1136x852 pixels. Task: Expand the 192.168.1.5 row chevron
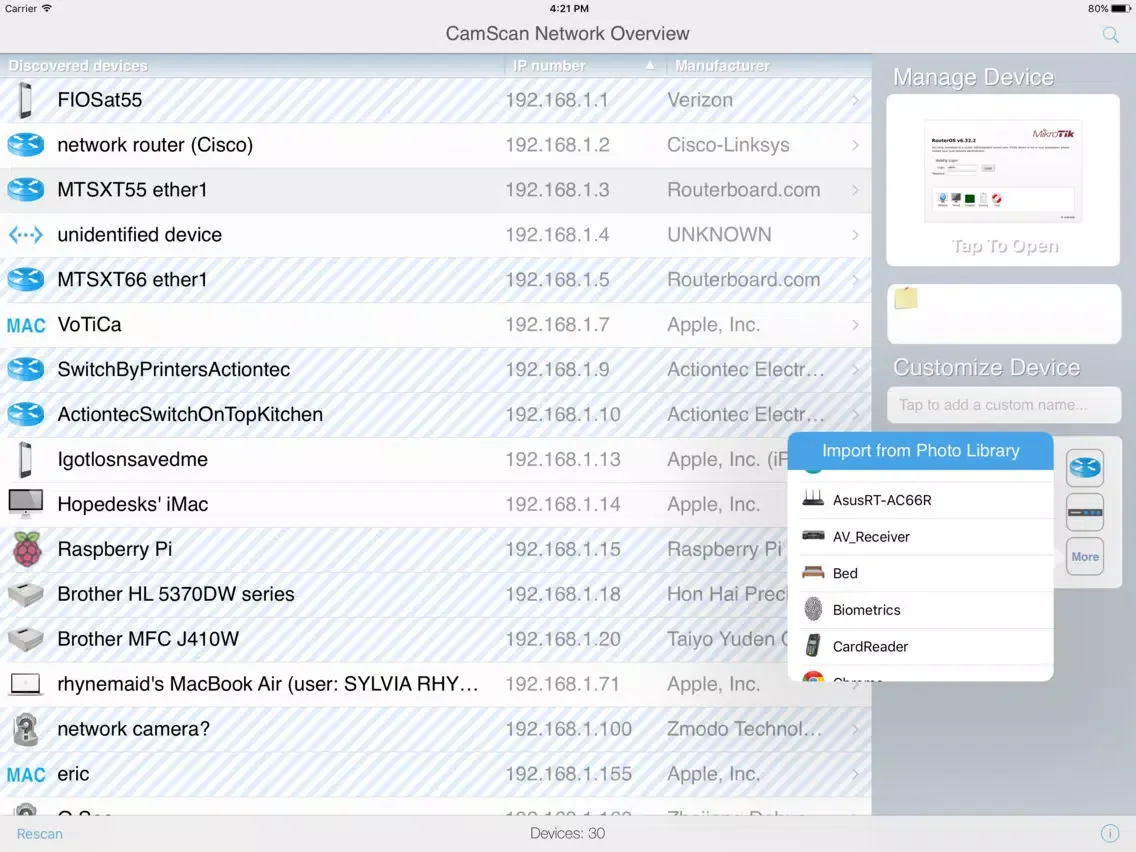(856, 280)
